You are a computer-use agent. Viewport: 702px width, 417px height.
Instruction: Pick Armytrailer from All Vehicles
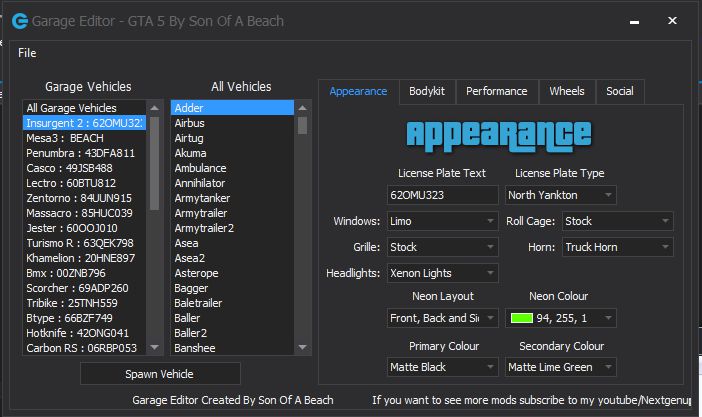click(232, 213)
